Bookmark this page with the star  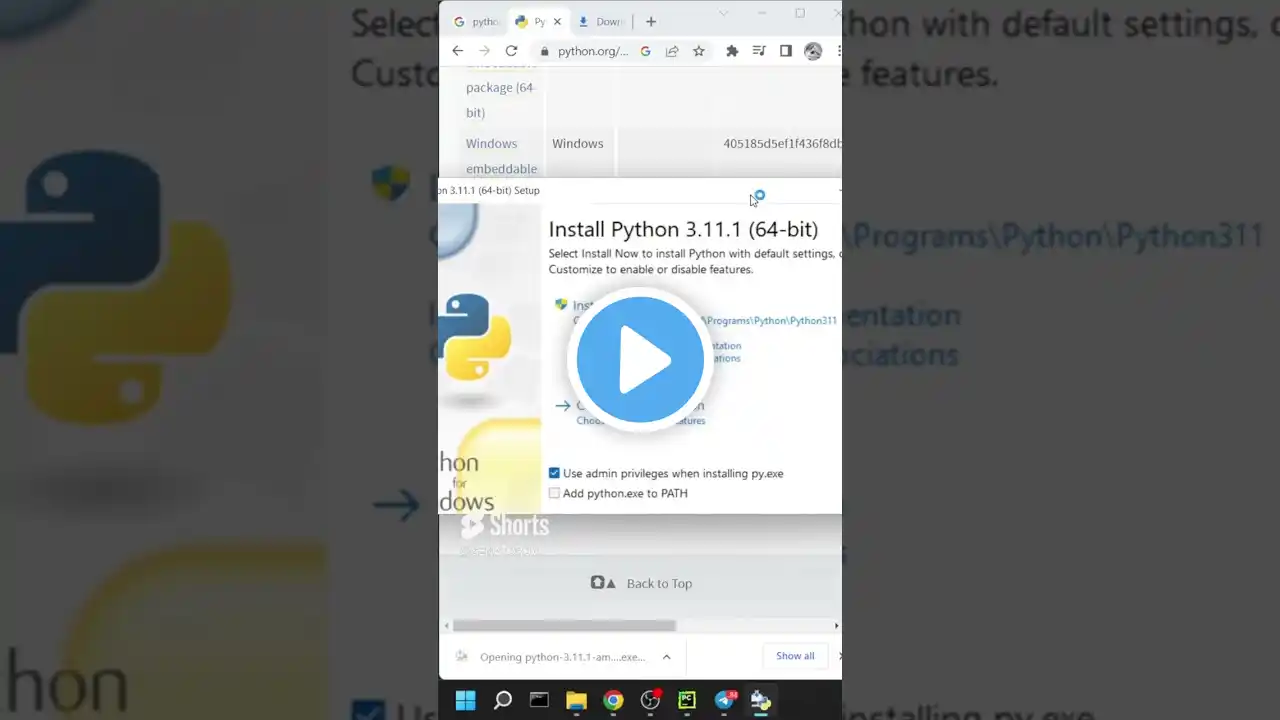click(x=699, y=51)
